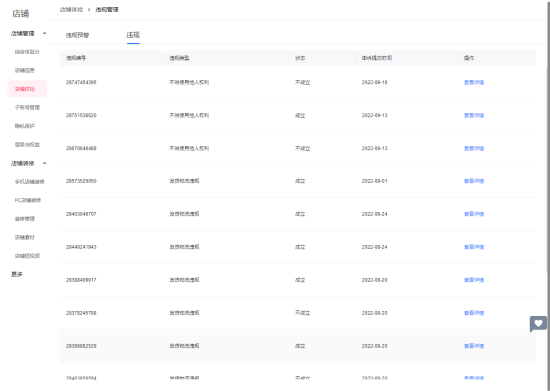
Task: Switch to the 违规预警 tab
Action: 78,35
